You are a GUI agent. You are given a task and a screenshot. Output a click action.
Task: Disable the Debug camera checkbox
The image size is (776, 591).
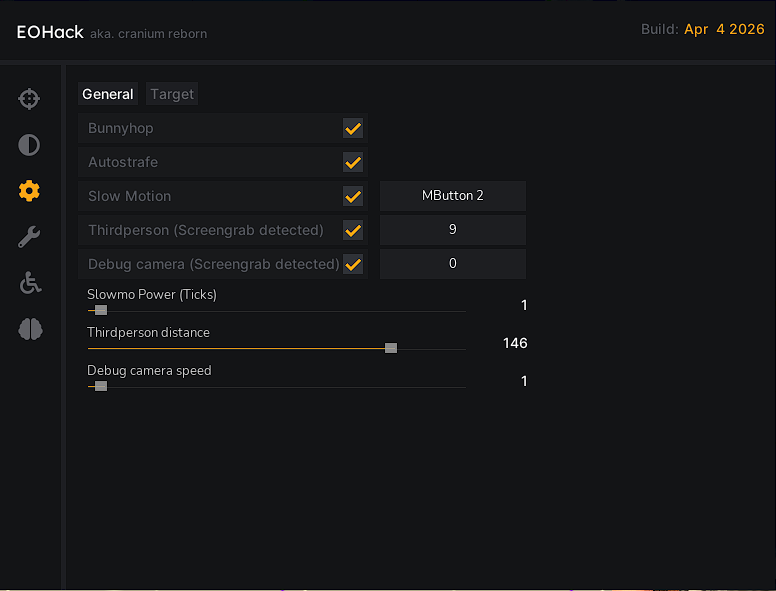353,264
